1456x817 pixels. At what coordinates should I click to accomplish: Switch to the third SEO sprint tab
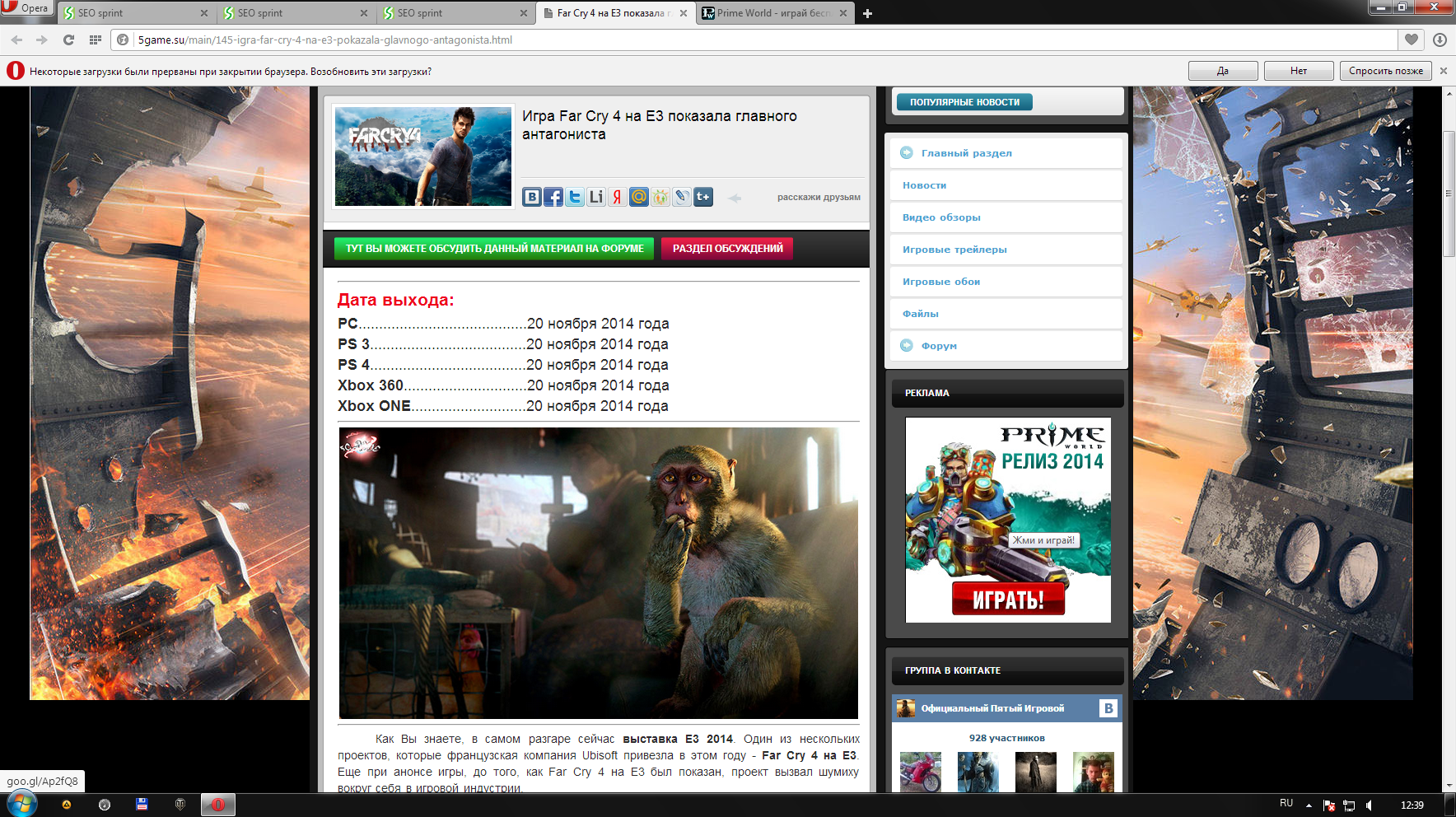pyautogui.click(x=455, y=13)
